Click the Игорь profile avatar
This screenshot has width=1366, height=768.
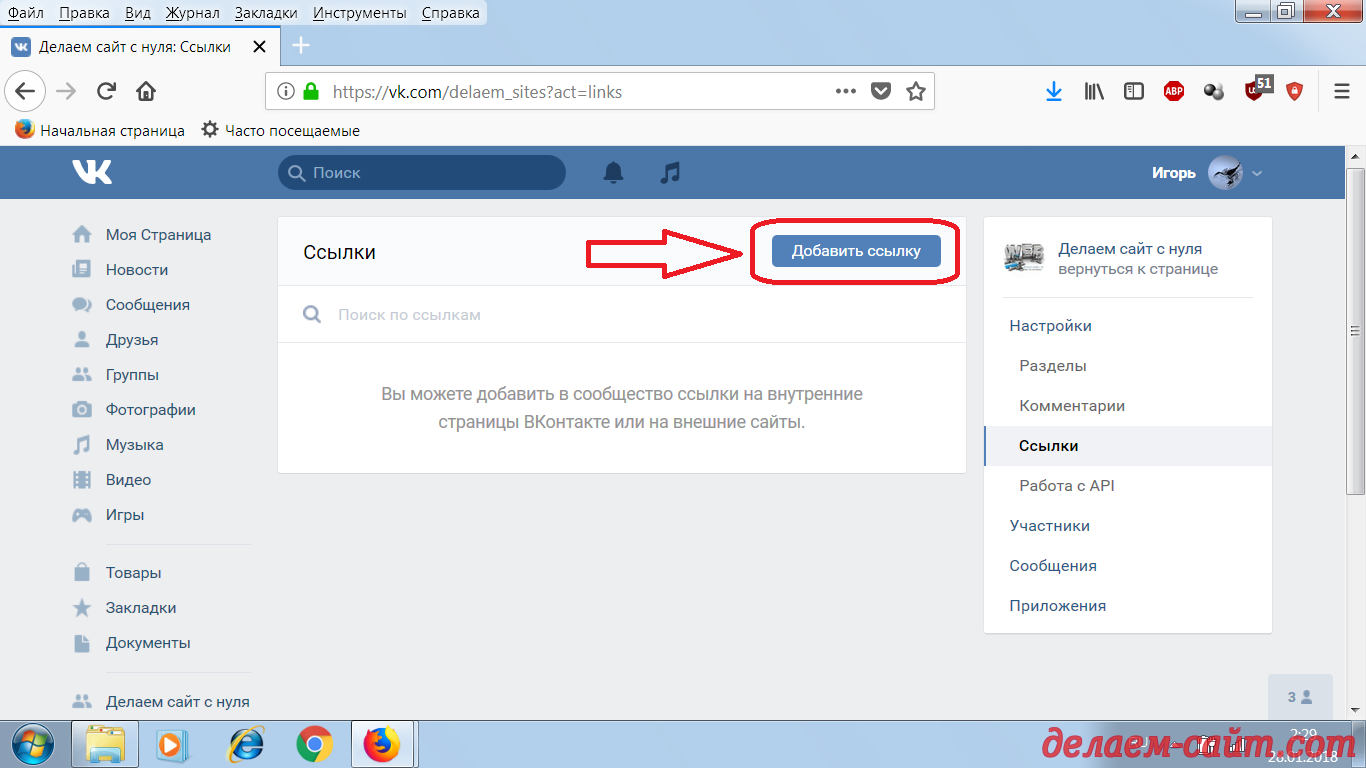point(1225,173)
